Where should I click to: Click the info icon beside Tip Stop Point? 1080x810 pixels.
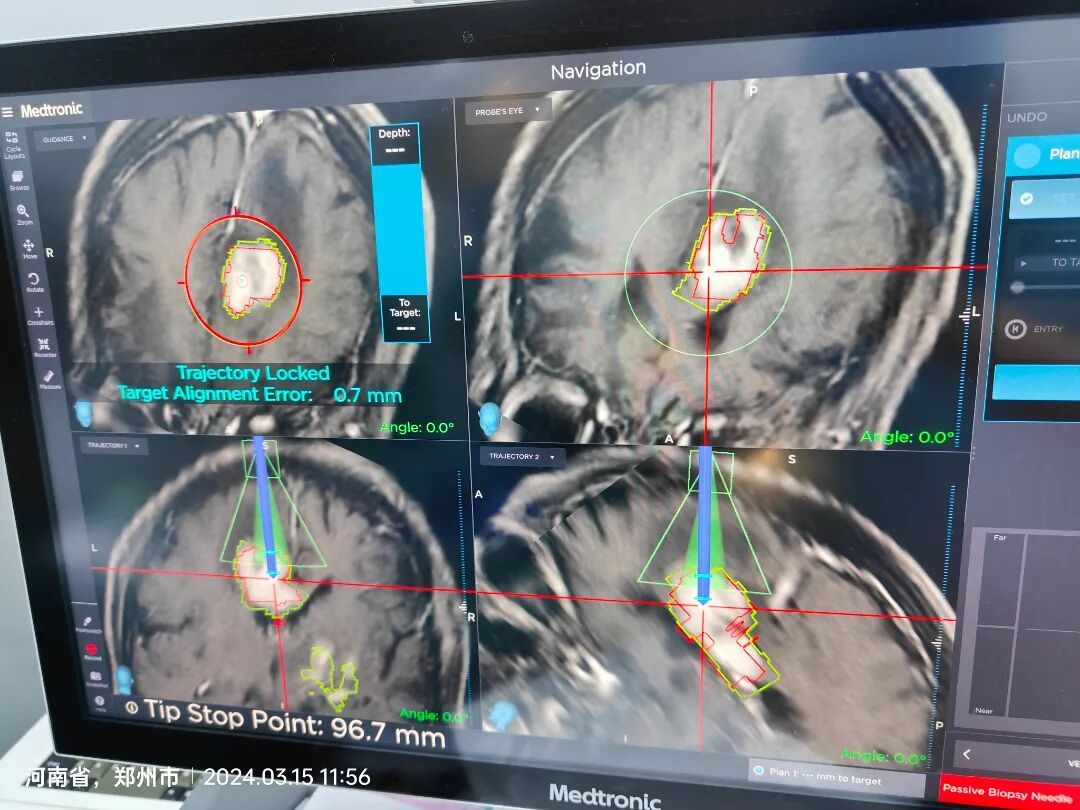[132, 707]
